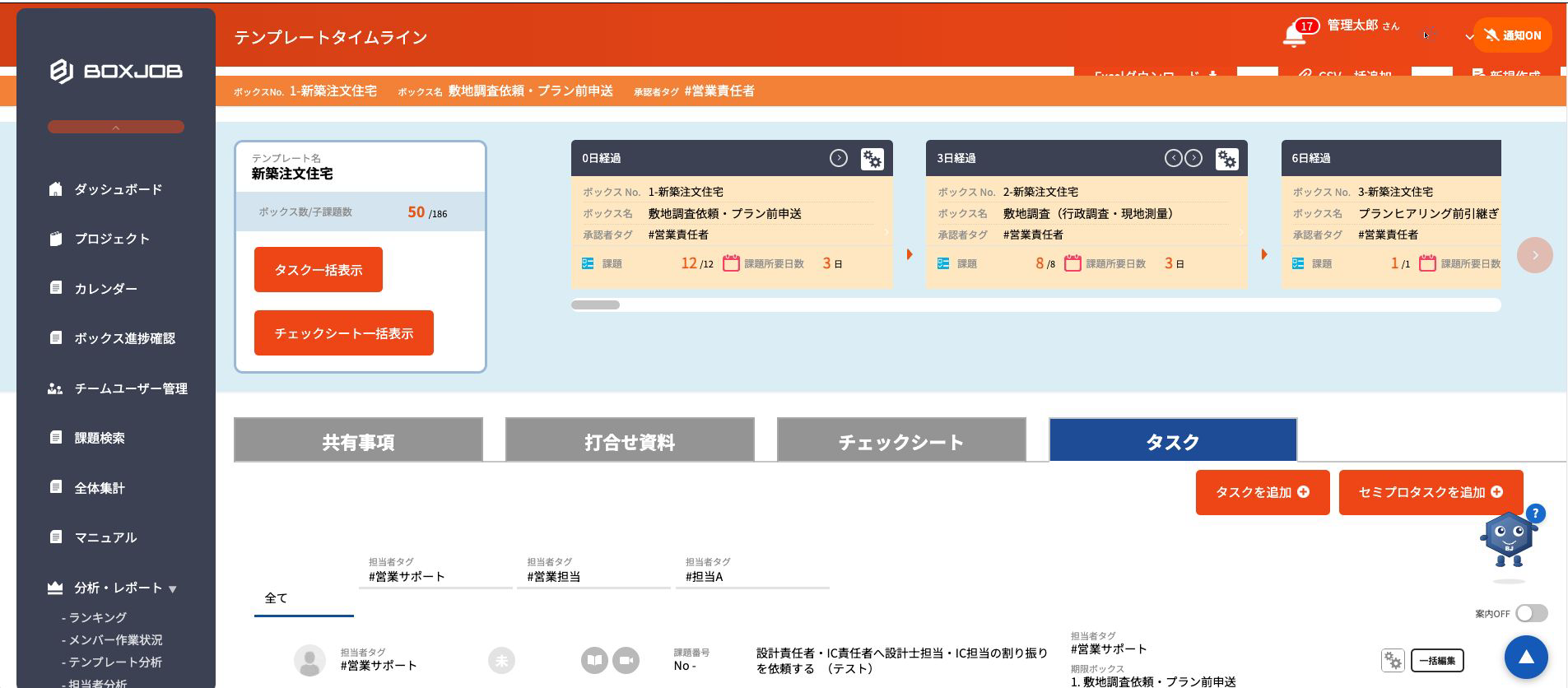Viewport: 1568px width, 688px height.
Task: Collapse the 分析・レポート submenu arrow
Action: [x=173, y=589]
